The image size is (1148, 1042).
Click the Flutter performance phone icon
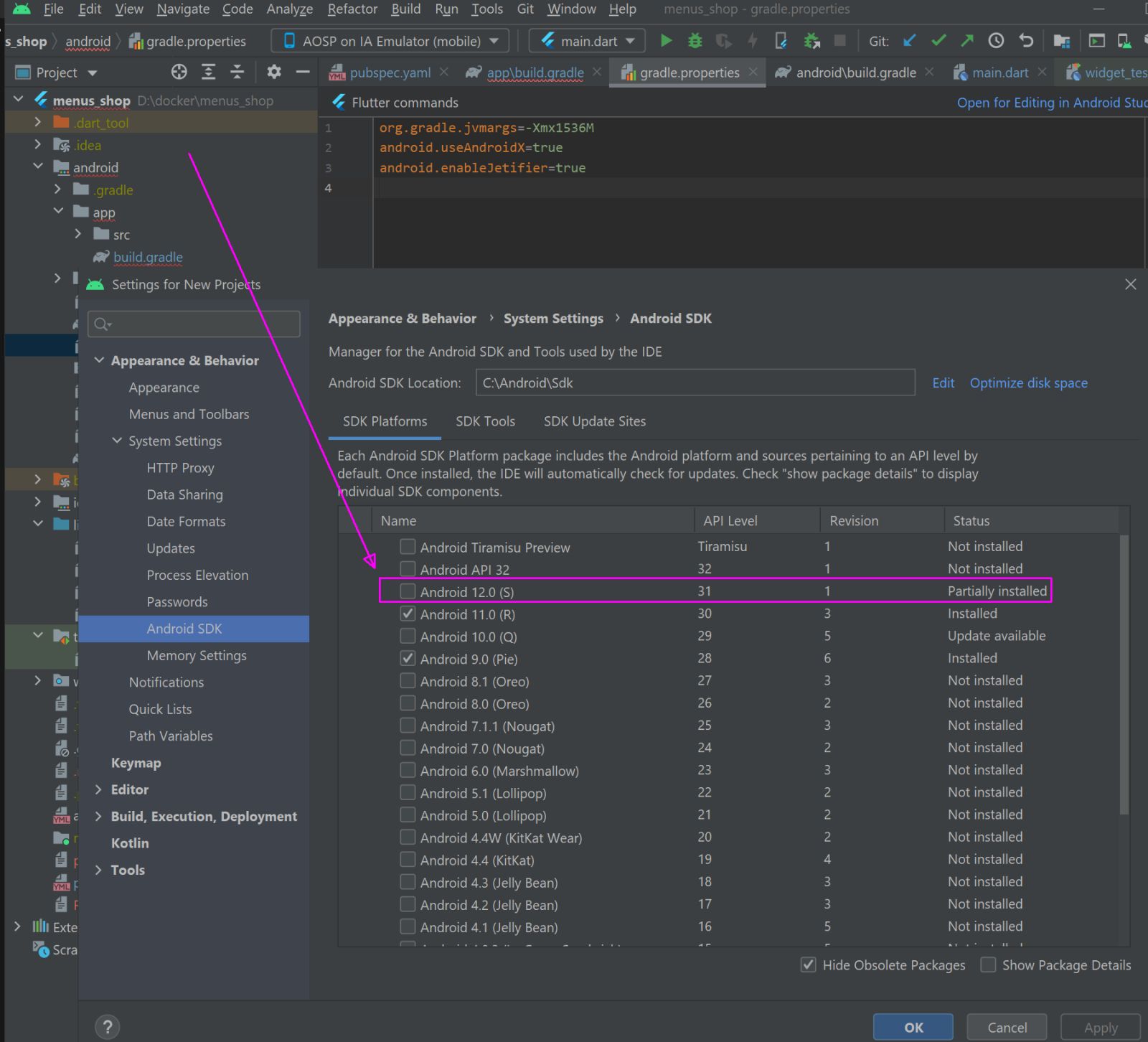[x=781, y=41]
